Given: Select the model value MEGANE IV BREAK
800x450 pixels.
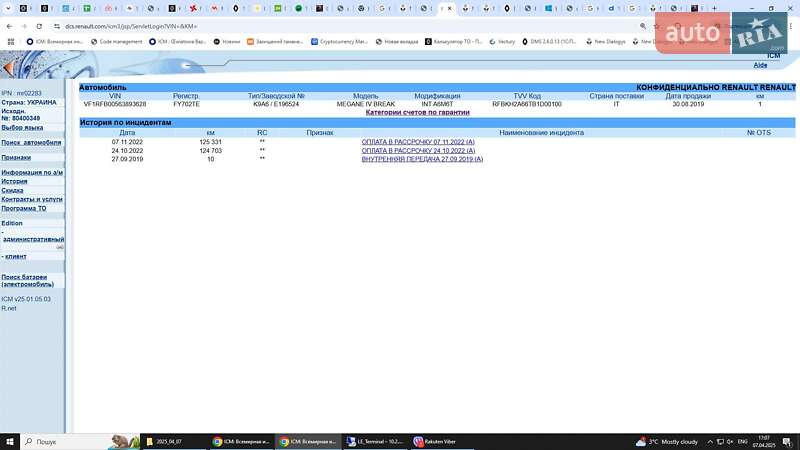Looking at the screenshot, I should point(365,104).
